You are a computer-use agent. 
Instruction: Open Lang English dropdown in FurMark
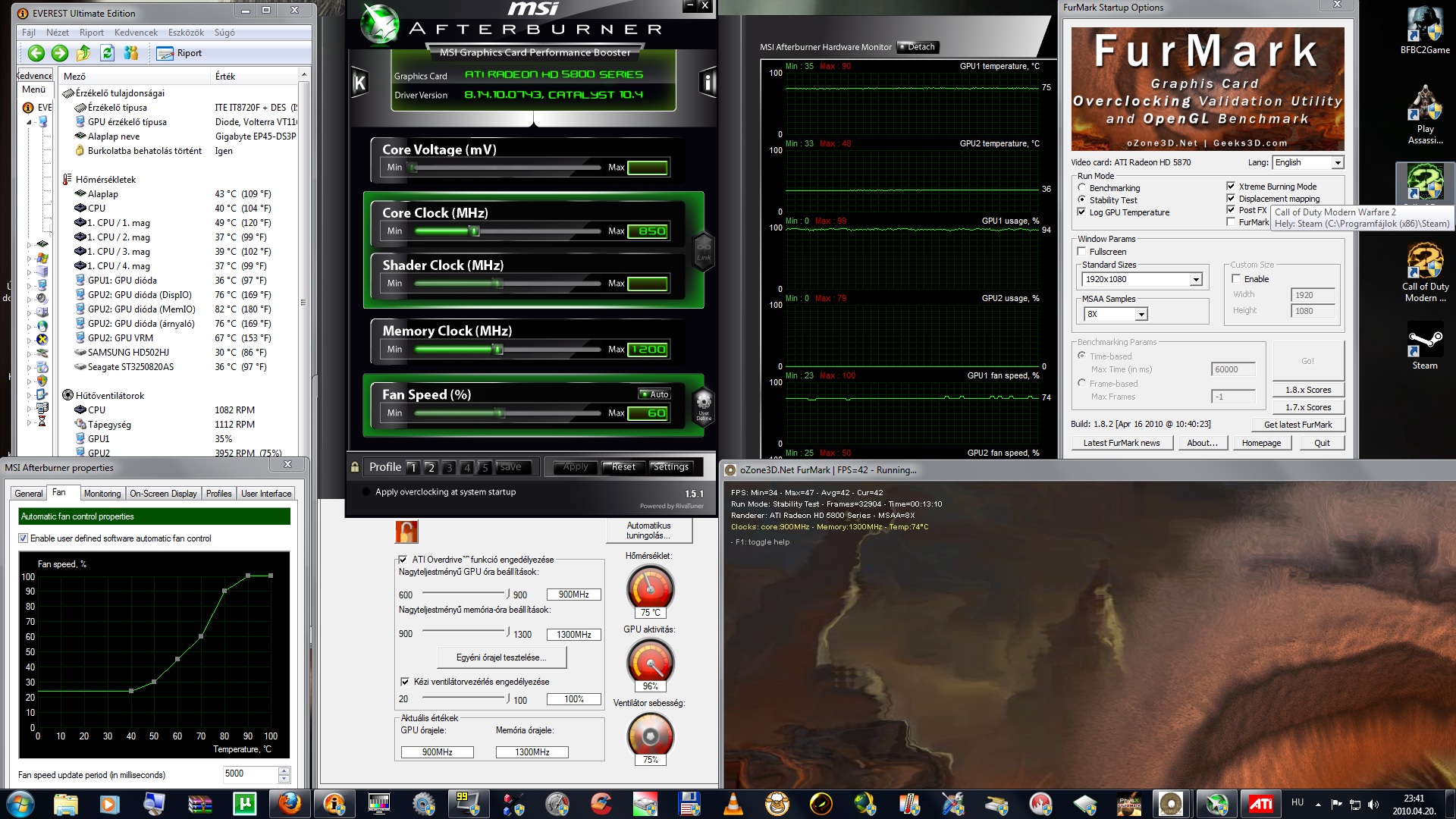1308,162
